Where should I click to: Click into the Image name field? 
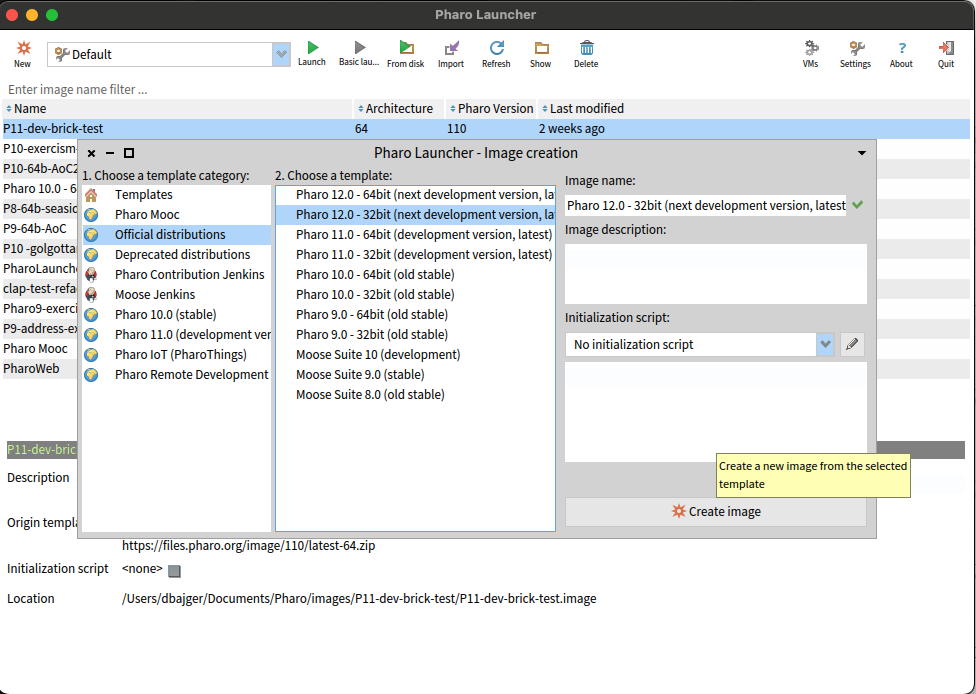[x=706, y=205]
